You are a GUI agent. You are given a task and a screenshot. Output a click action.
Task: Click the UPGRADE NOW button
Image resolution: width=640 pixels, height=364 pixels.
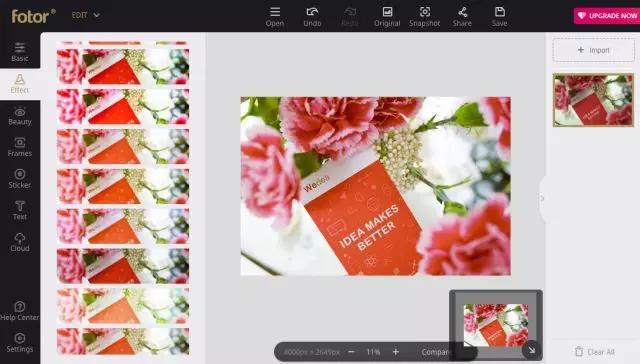(x=607, y=16)
